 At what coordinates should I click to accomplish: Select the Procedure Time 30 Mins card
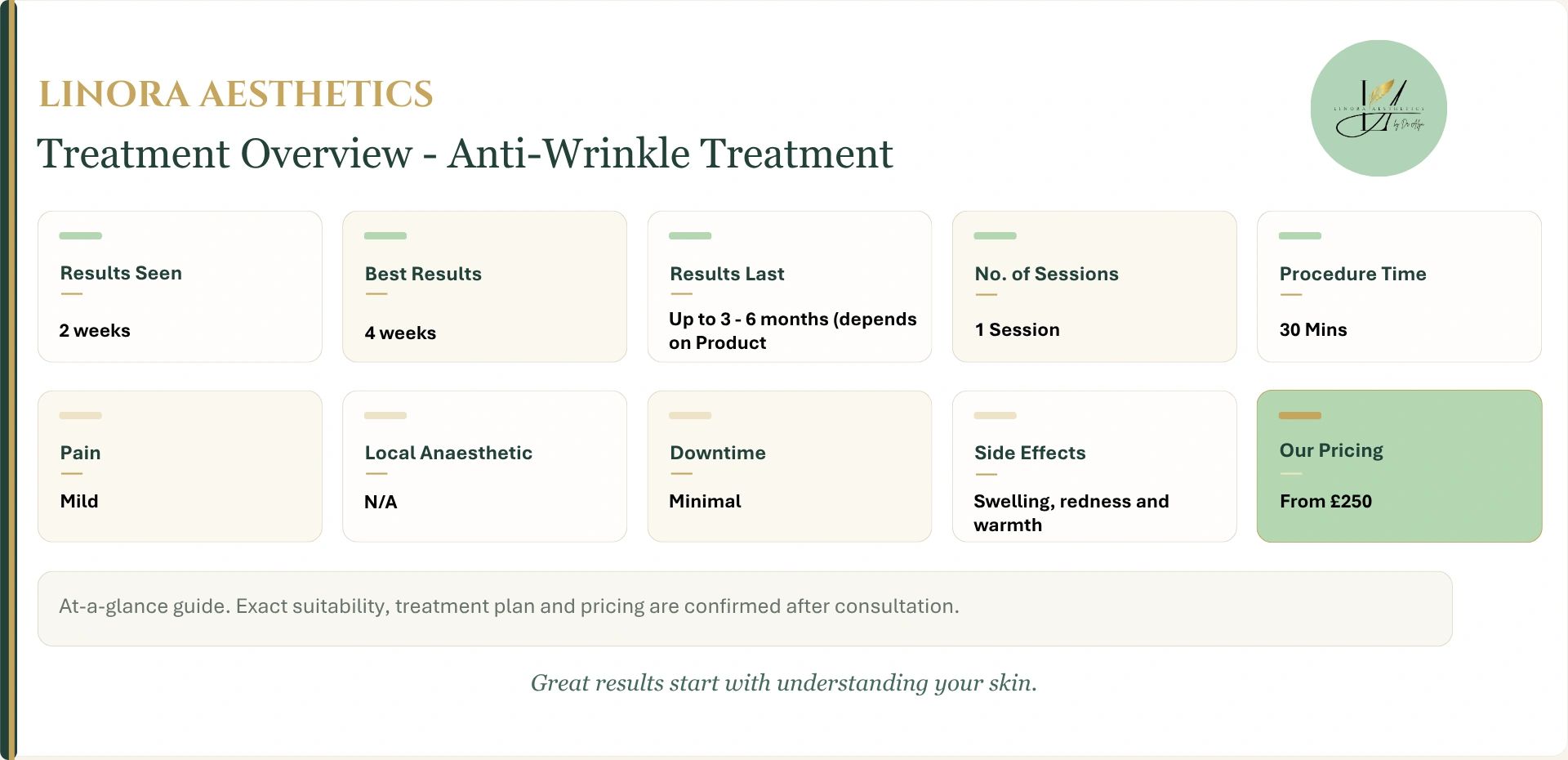(x=1399, y=287)
